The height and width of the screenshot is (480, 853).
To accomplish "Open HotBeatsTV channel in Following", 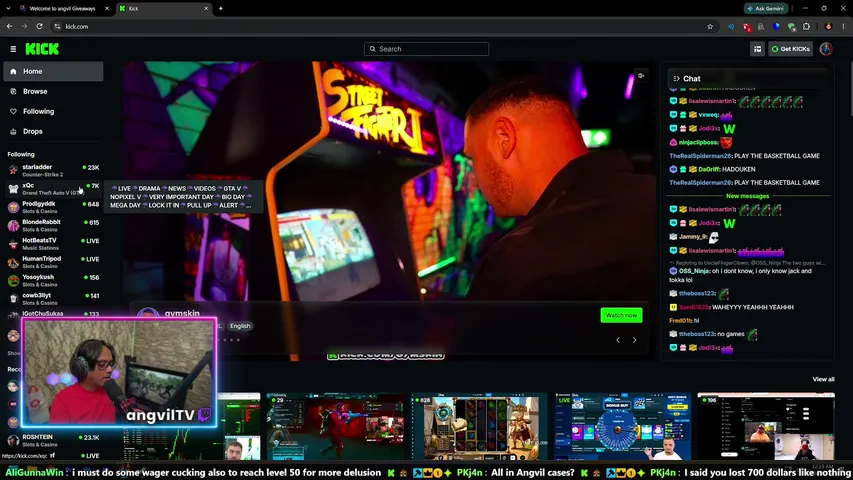I will point(53,244).
